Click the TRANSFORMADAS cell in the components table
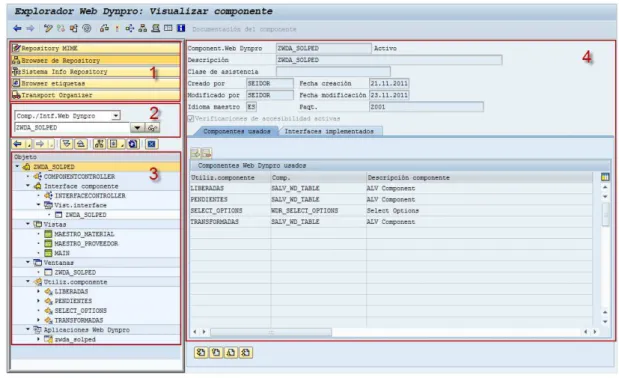 [230, 222]
